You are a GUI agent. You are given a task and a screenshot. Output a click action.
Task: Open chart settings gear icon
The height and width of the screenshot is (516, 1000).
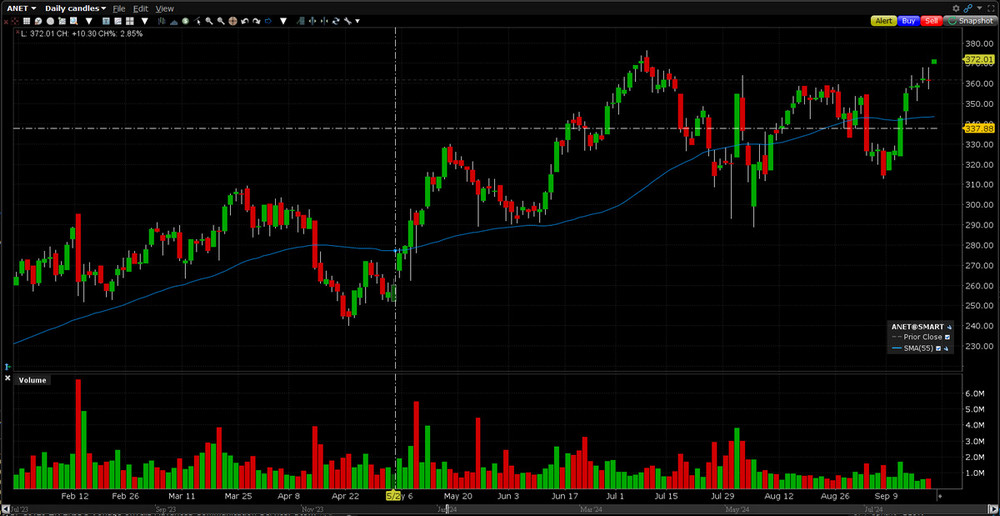956,8
